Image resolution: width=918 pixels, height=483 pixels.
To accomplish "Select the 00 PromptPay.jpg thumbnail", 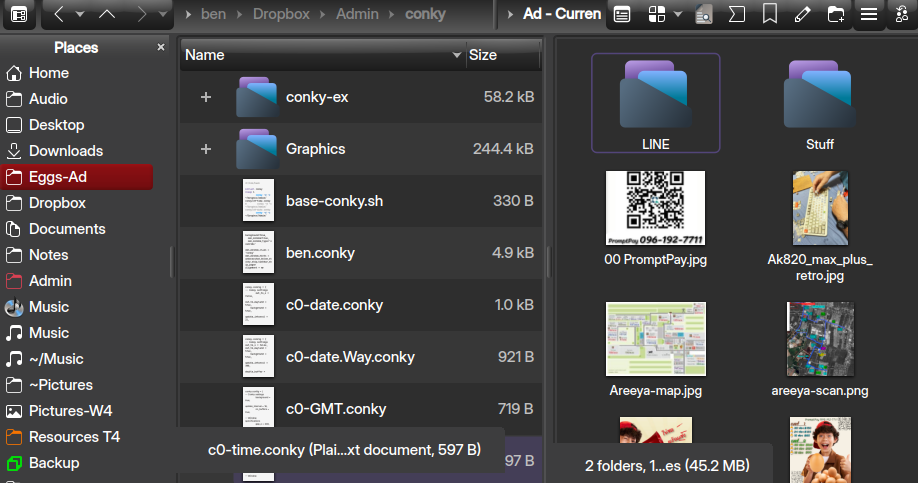I will click(655, 208).
